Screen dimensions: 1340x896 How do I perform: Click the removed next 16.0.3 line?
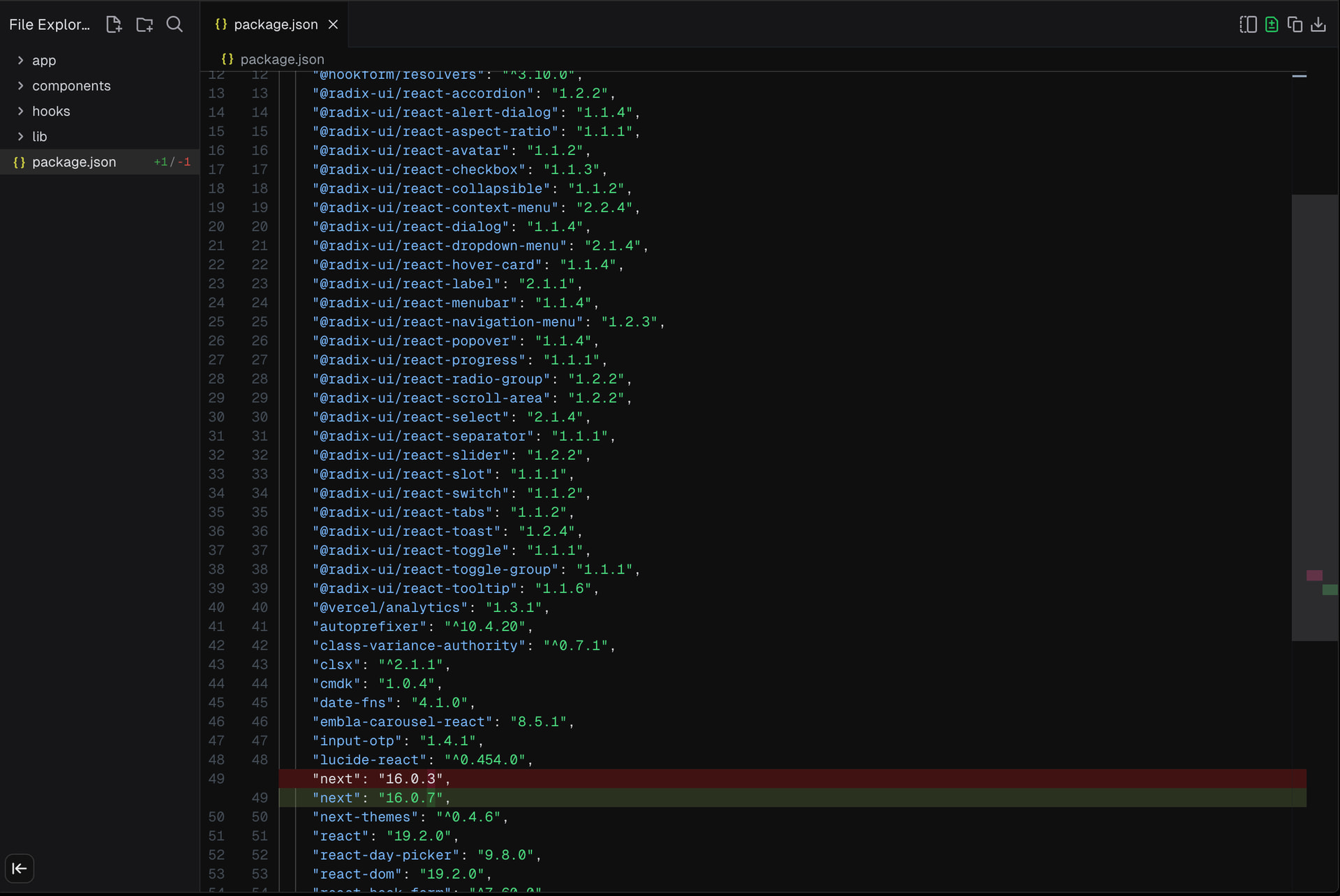coord(380,779)
